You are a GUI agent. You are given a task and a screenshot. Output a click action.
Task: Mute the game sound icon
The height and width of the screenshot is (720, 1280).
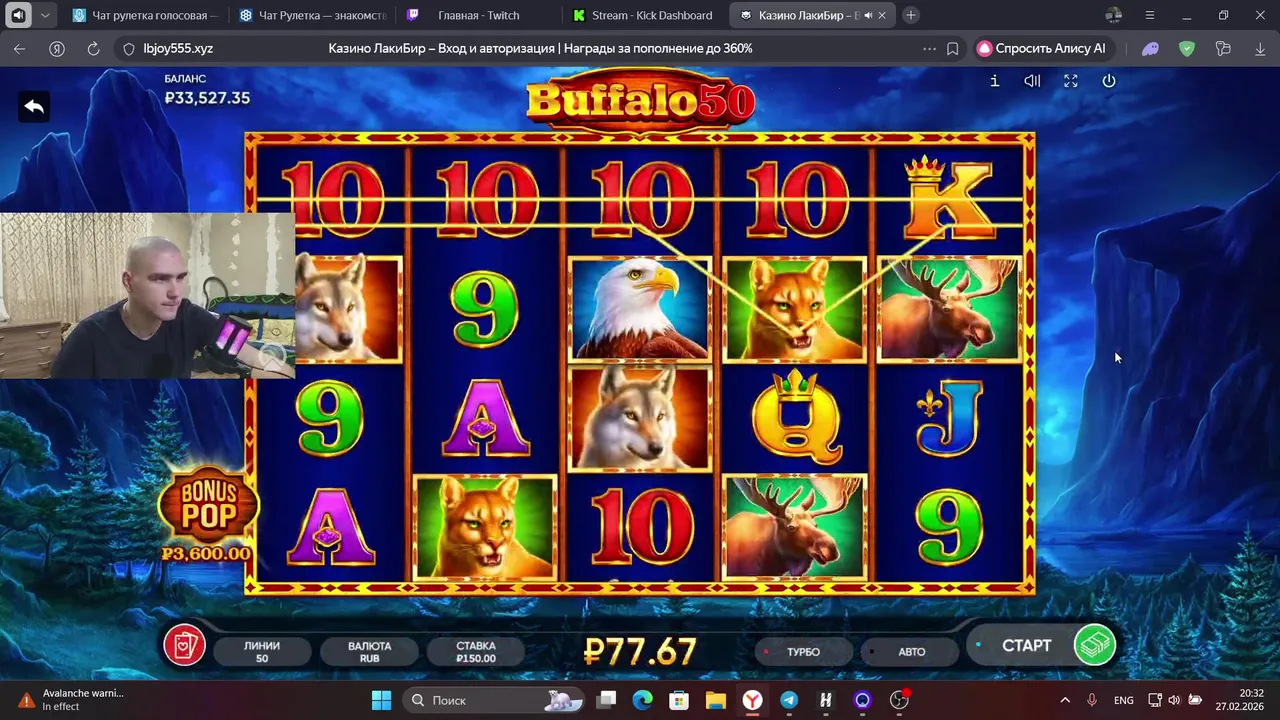(1032, 81)
